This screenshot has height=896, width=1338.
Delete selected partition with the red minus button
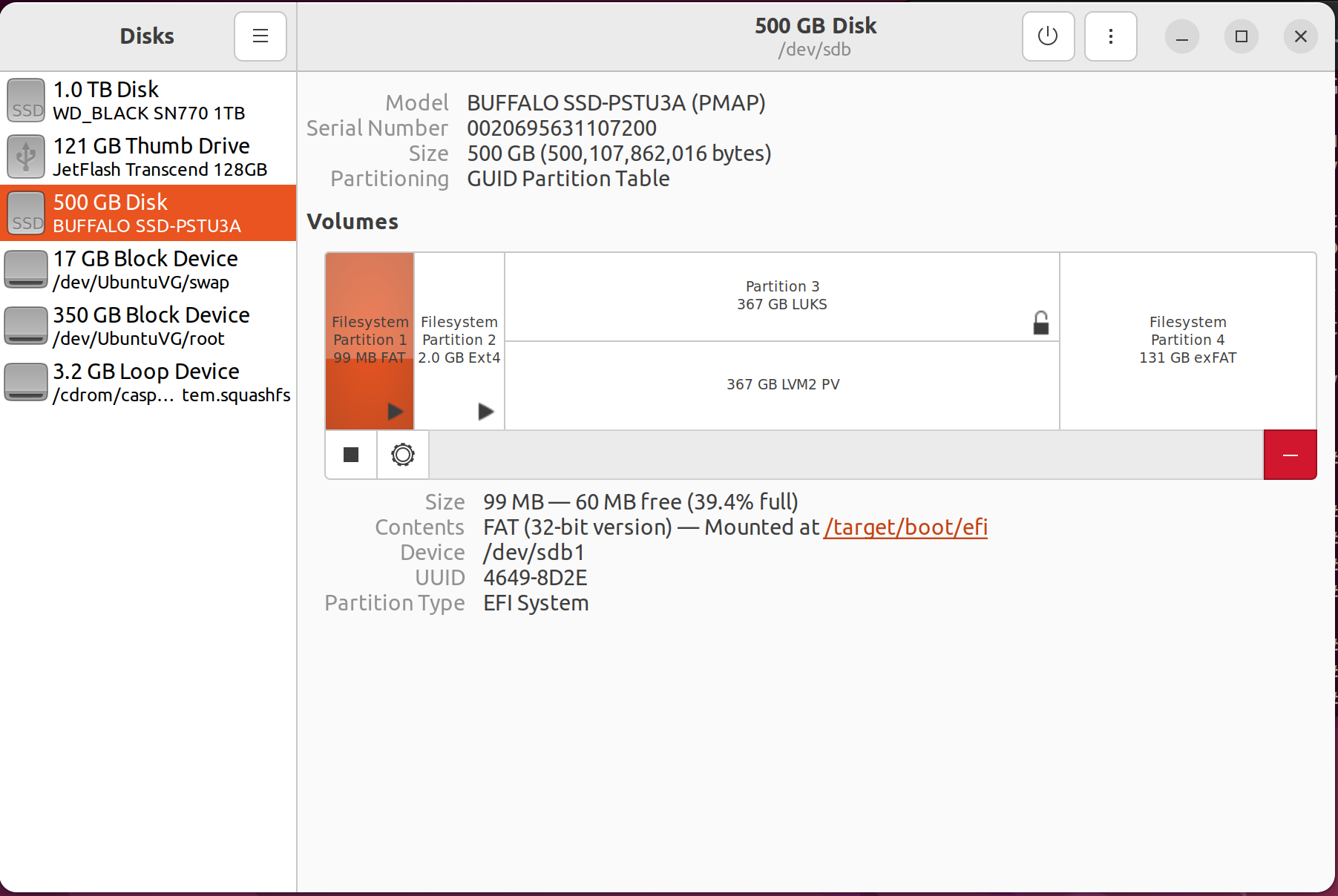click(1291, 455)
